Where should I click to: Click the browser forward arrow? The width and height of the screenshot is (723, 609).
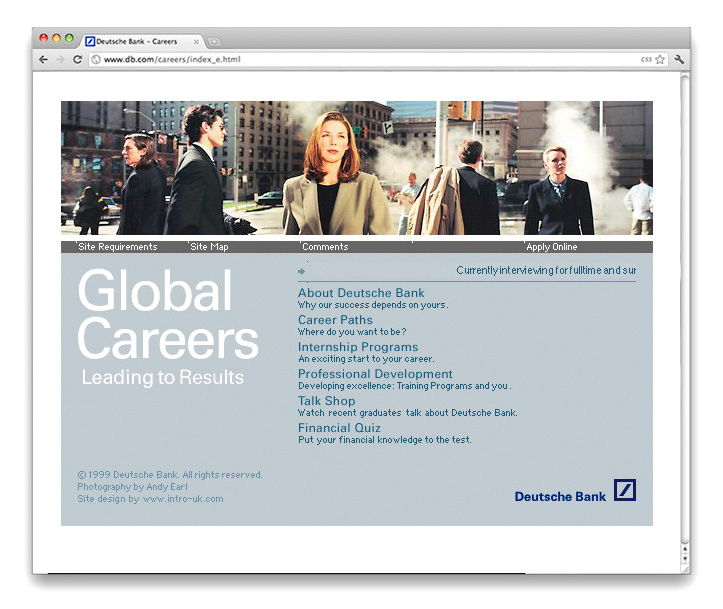(x=60, y=59)
